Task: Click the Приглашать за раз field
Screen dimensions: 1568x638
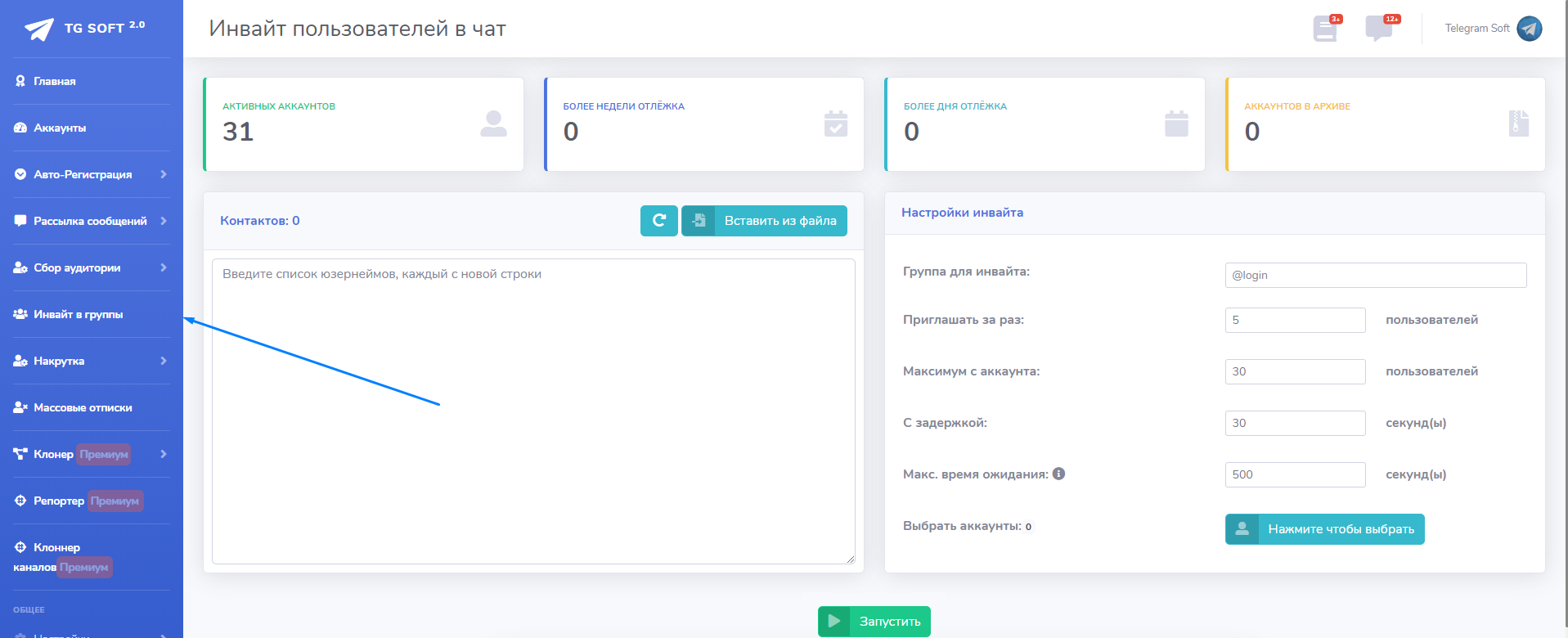Action: tap(1296, 320)
